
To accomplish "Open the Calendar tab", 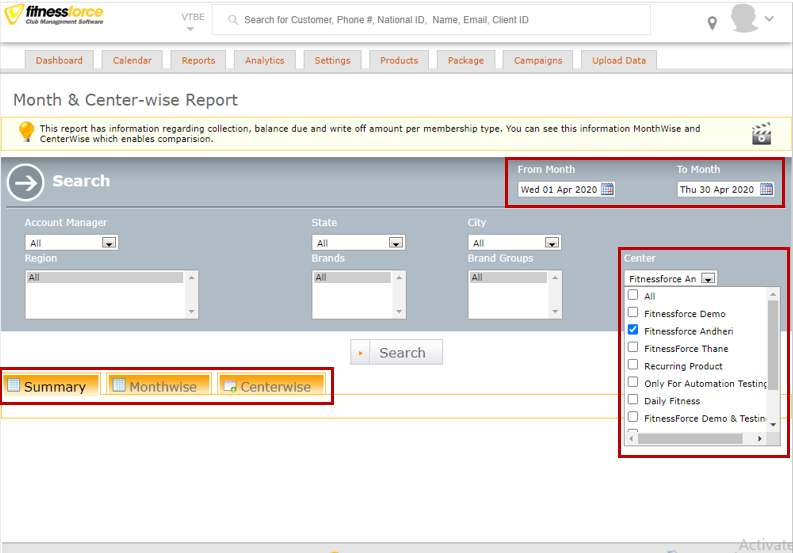I will click(132, 60).
